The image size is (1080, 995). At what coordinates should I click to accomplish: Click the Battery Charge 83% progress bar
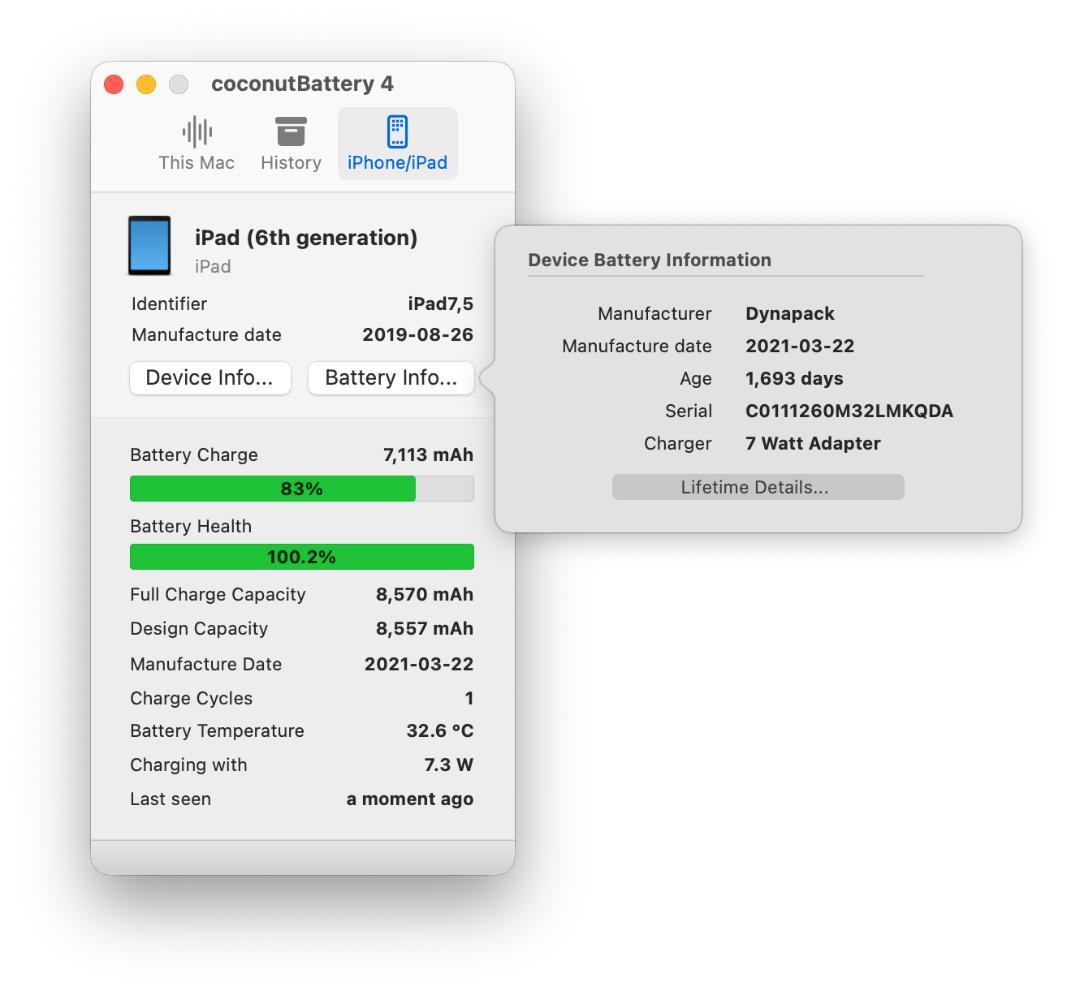point(301,488)
